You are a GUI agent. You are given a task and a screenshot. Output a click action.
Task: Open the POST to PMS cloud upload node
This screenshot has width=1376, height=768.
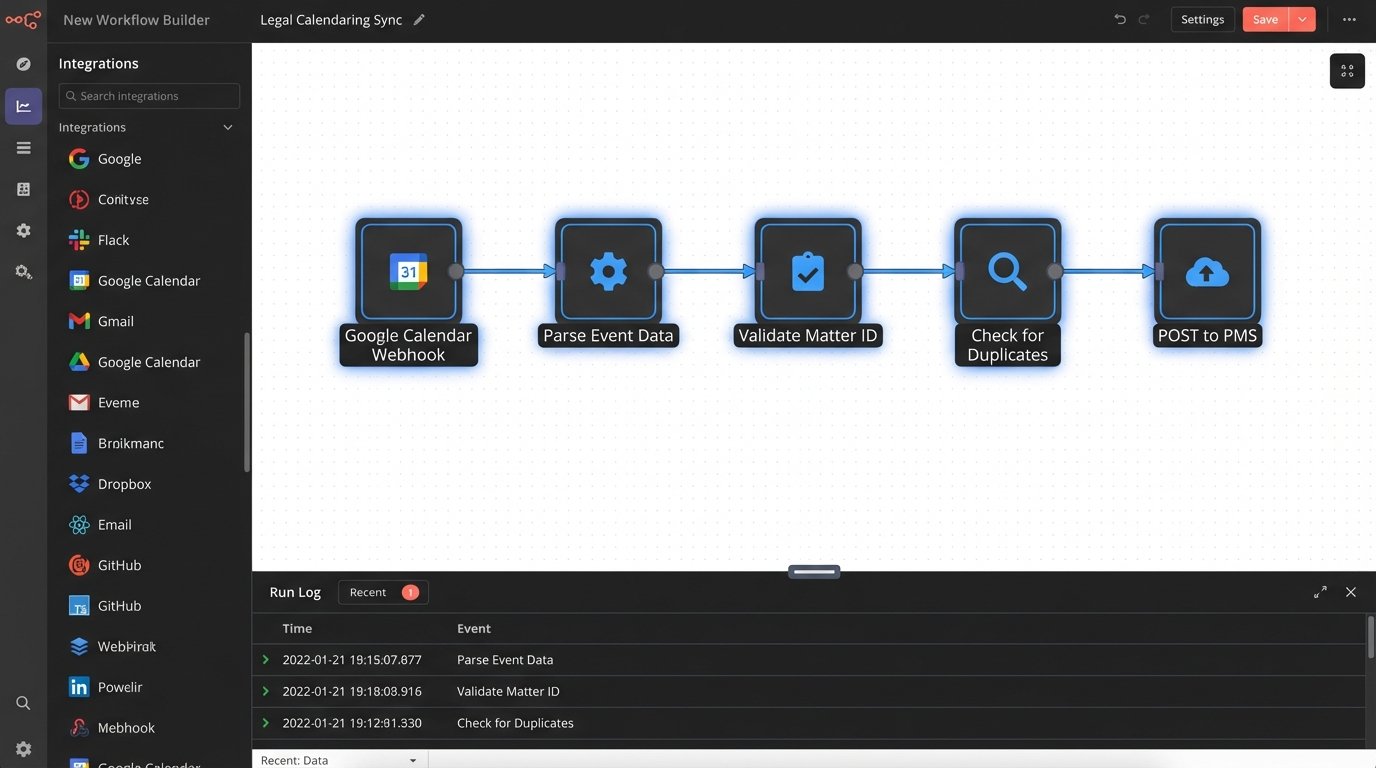1207,270
